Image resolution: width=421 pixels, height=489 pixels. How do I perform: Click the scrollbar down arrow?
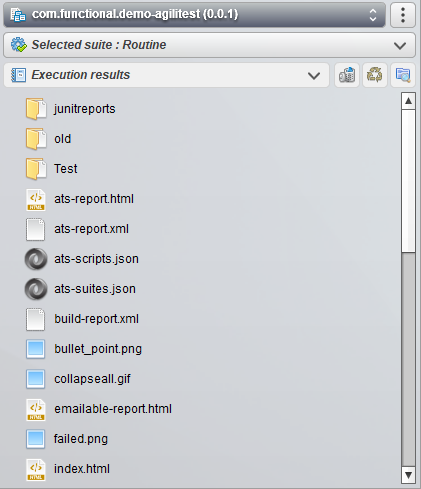point(408,475)
